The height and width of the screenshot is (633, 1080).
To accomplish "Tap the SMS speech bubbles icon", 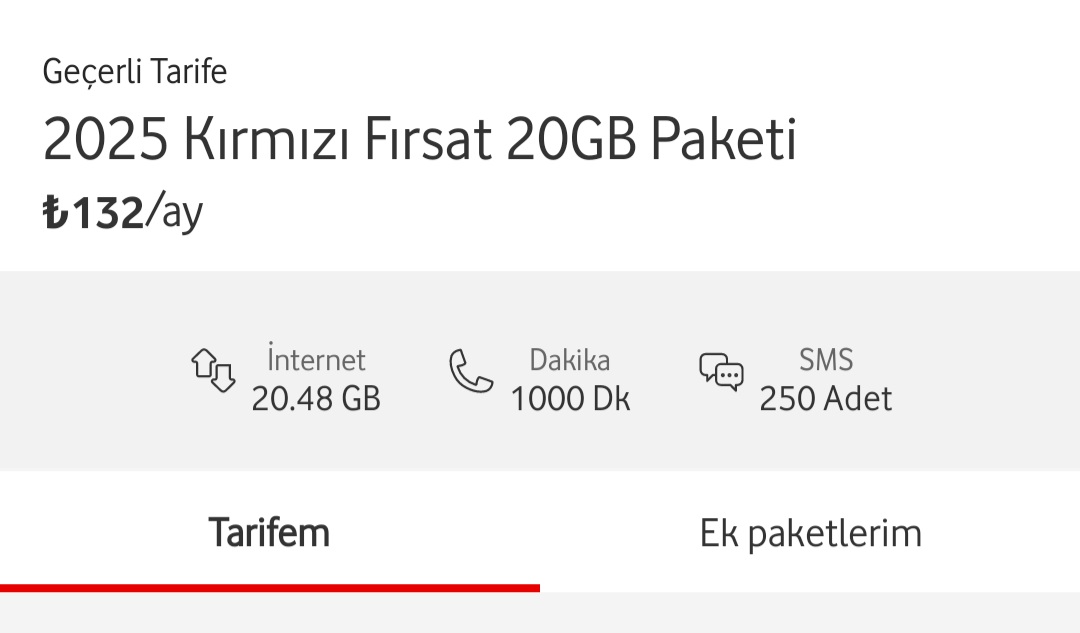I will point(721,370).
